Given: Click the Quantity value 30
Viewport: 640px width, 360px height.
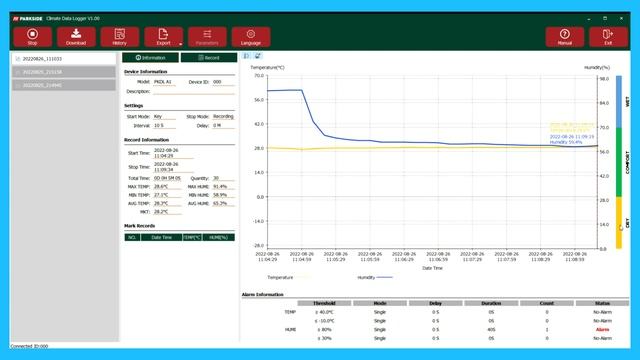Looking at the screenshot, I should (224, 178).
